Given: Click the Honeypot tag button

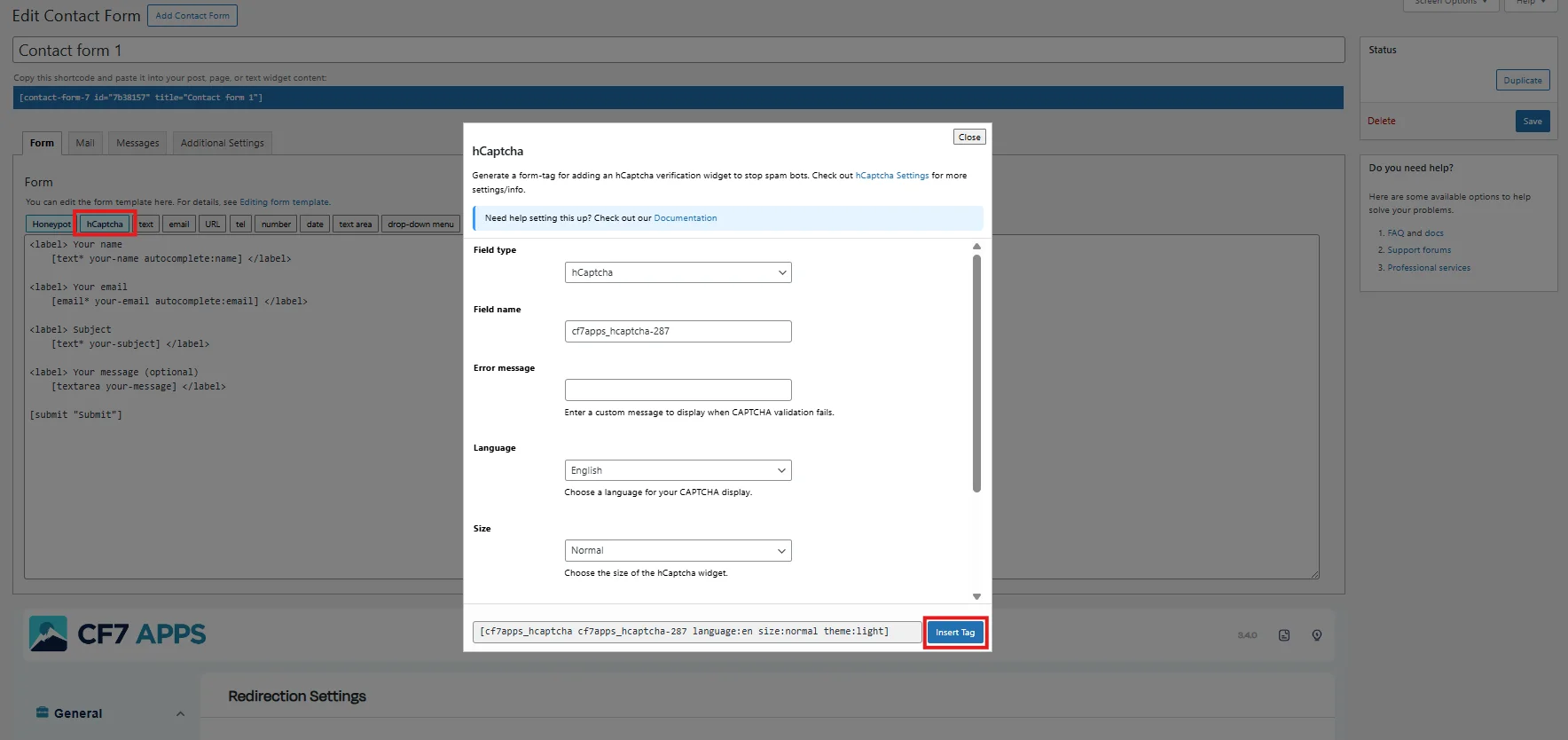Looking at the screenshot, I should [51, 224].
